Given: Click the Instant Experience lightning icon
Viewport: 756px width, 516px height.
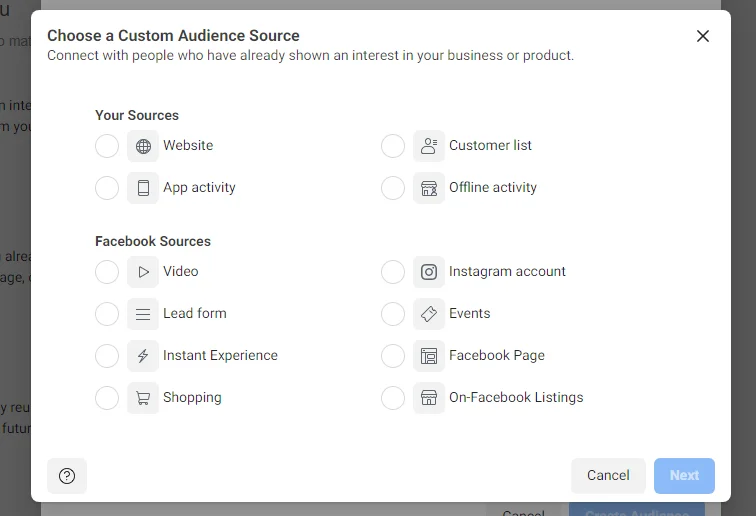Looking at the screenshot, I should point(143,356).
